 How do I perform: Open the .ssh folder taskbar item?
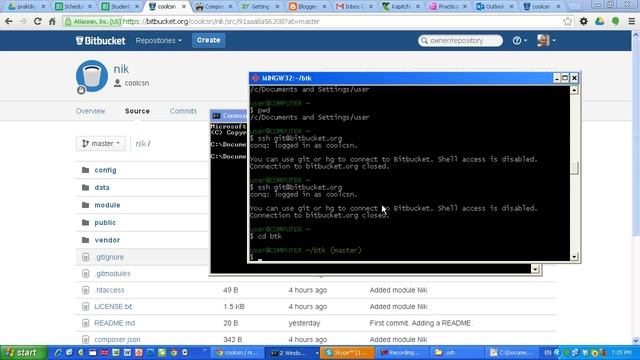(x=456, y=353)
